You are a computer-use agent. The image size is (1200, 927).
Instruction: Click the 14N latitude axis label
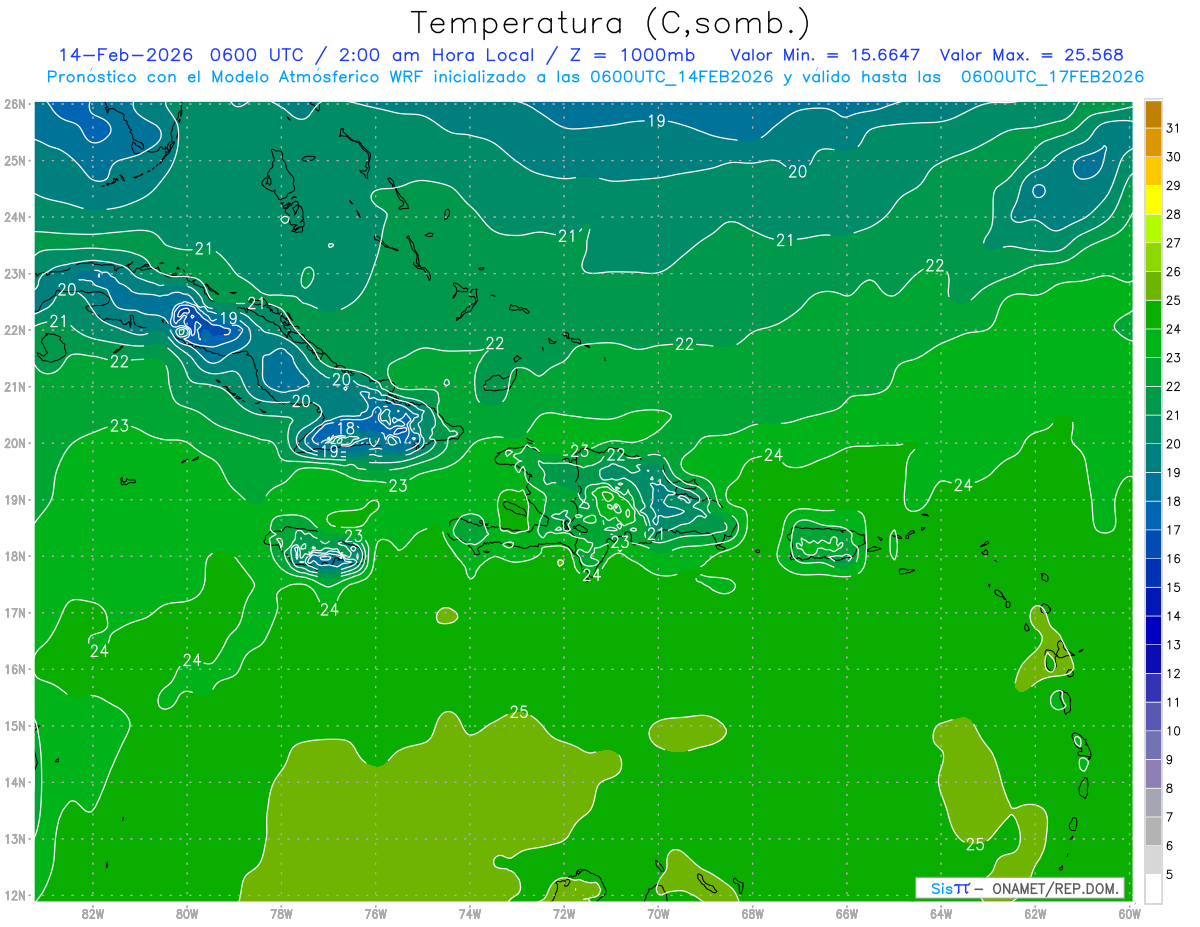(14, 782)
